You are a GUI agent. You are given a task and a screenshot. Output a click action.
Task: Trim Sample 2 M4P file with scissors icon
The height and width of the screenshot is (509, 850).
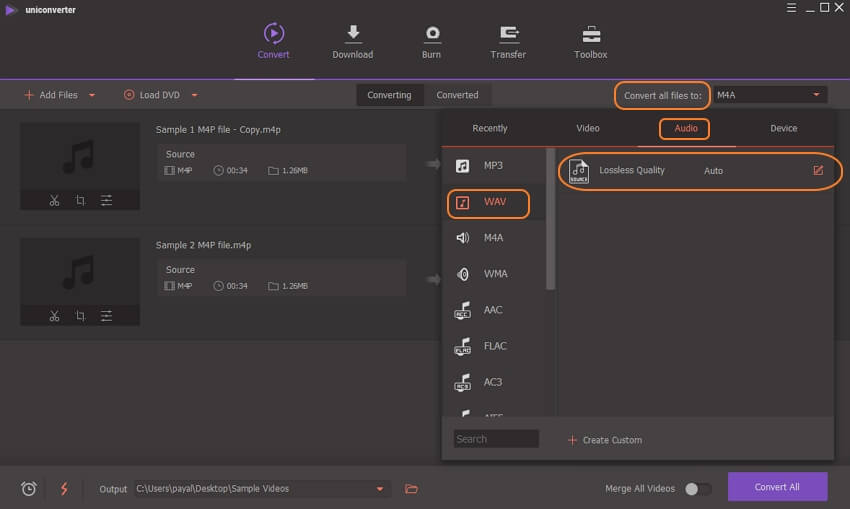click(54, 316)
